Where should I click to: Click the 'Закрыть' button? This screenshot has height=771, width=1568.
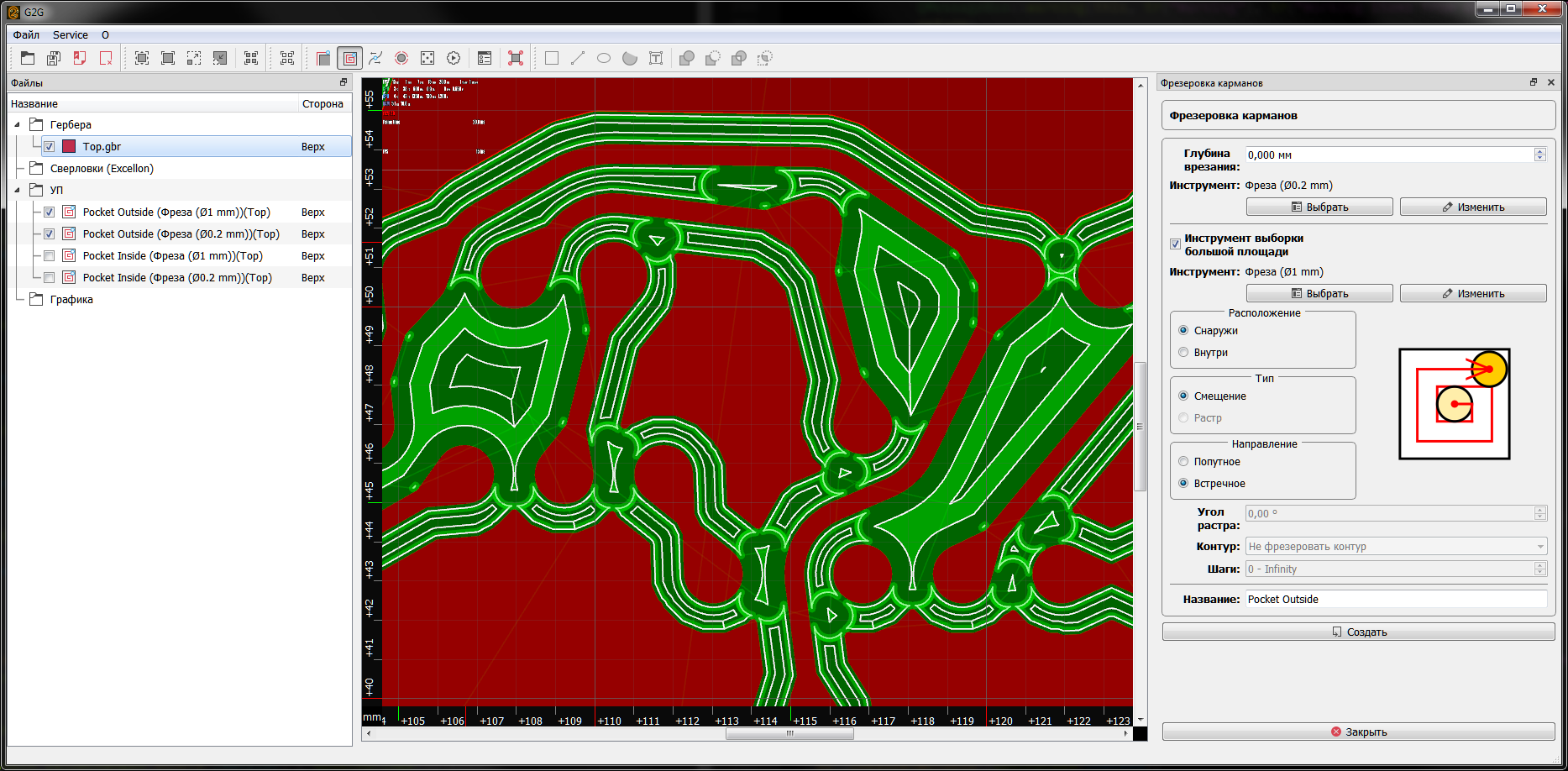1358,732
